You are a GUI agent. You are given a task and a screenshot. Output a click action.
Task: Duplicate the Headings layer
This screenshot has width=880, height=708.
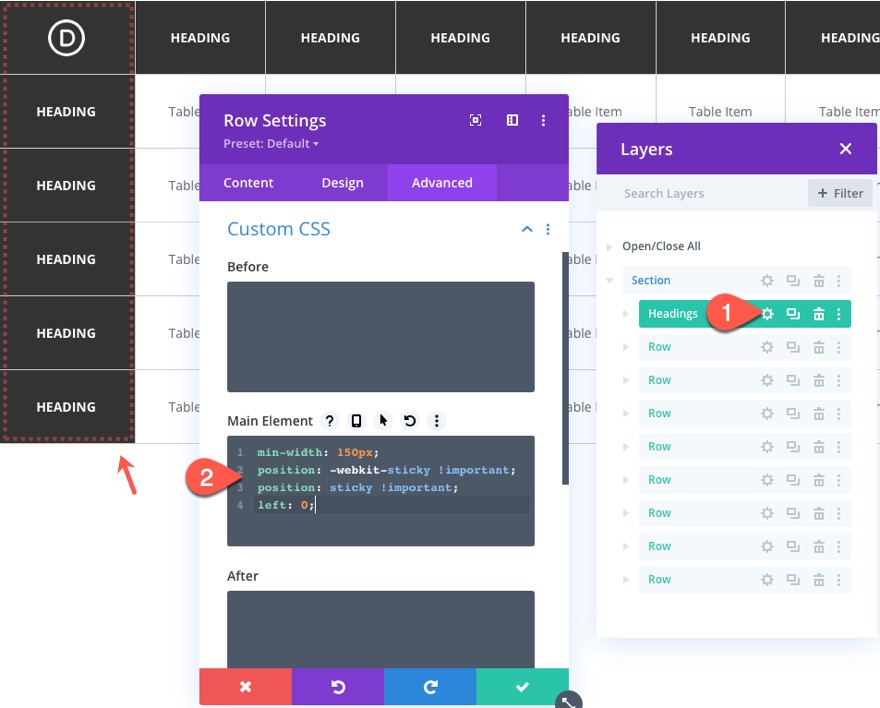(793, 314)
